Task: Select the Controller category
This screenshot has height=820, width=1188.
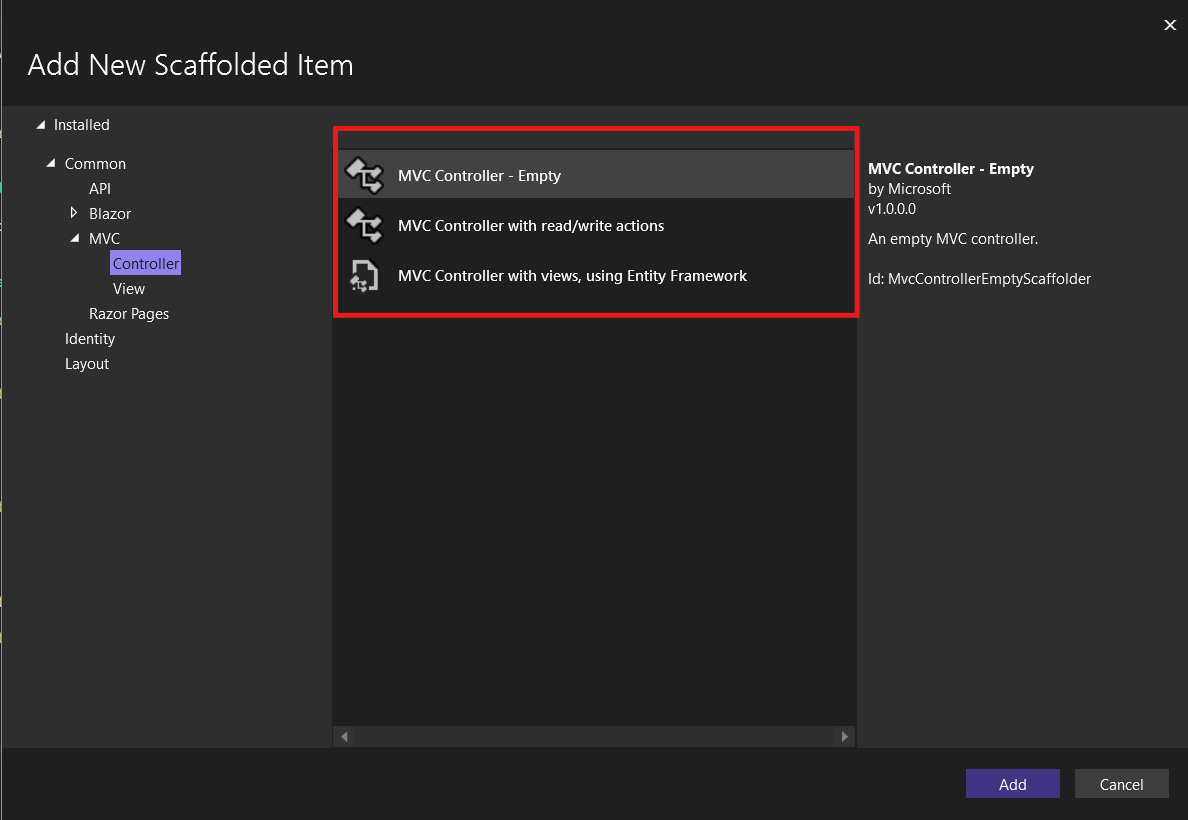Action: [145, 263]
